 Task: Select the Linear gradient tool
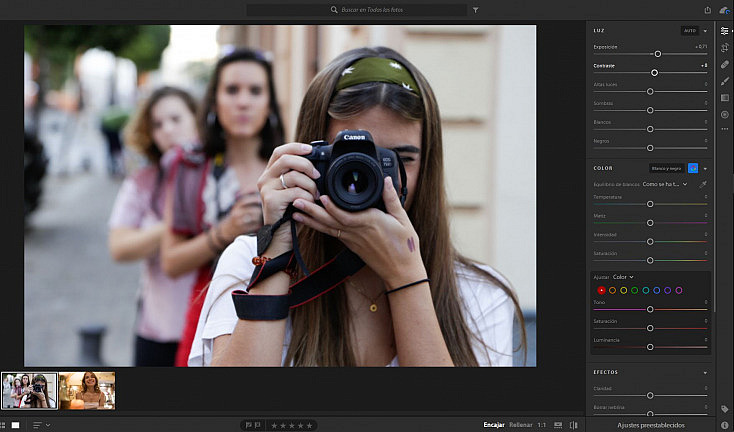pos(725,98)
